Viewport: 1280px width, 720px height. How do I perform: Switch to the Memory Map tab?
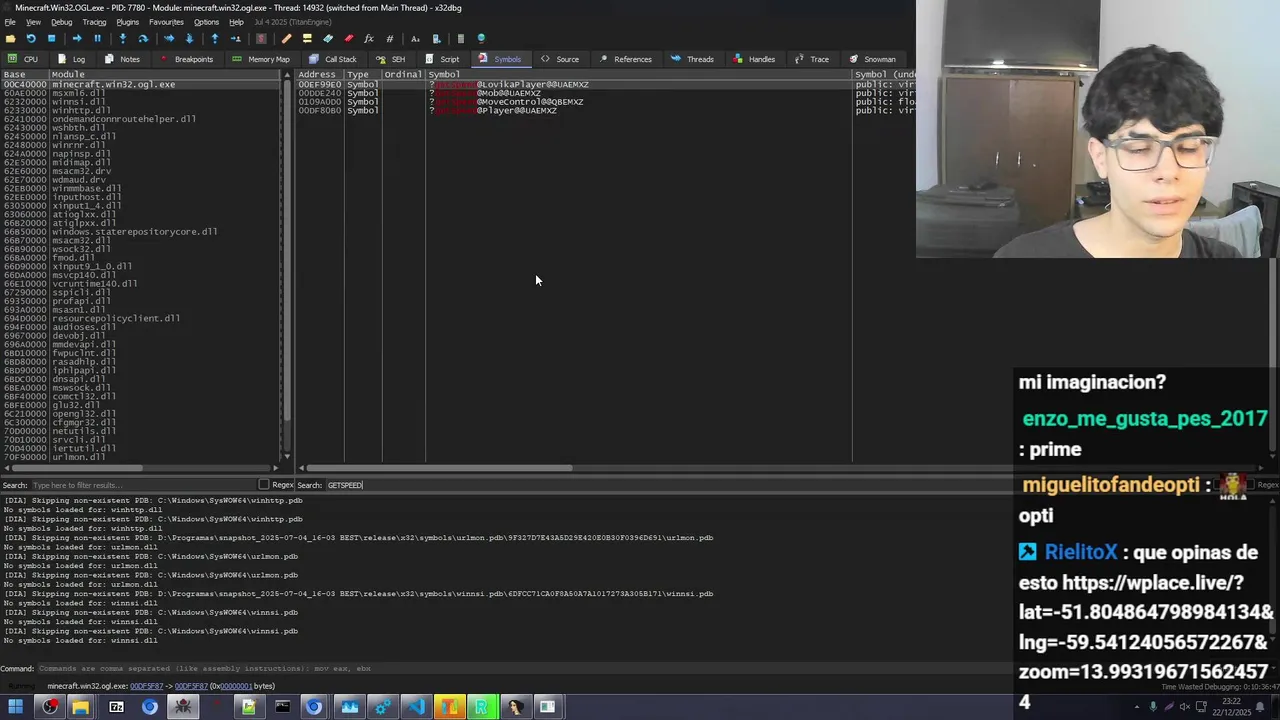261,59
